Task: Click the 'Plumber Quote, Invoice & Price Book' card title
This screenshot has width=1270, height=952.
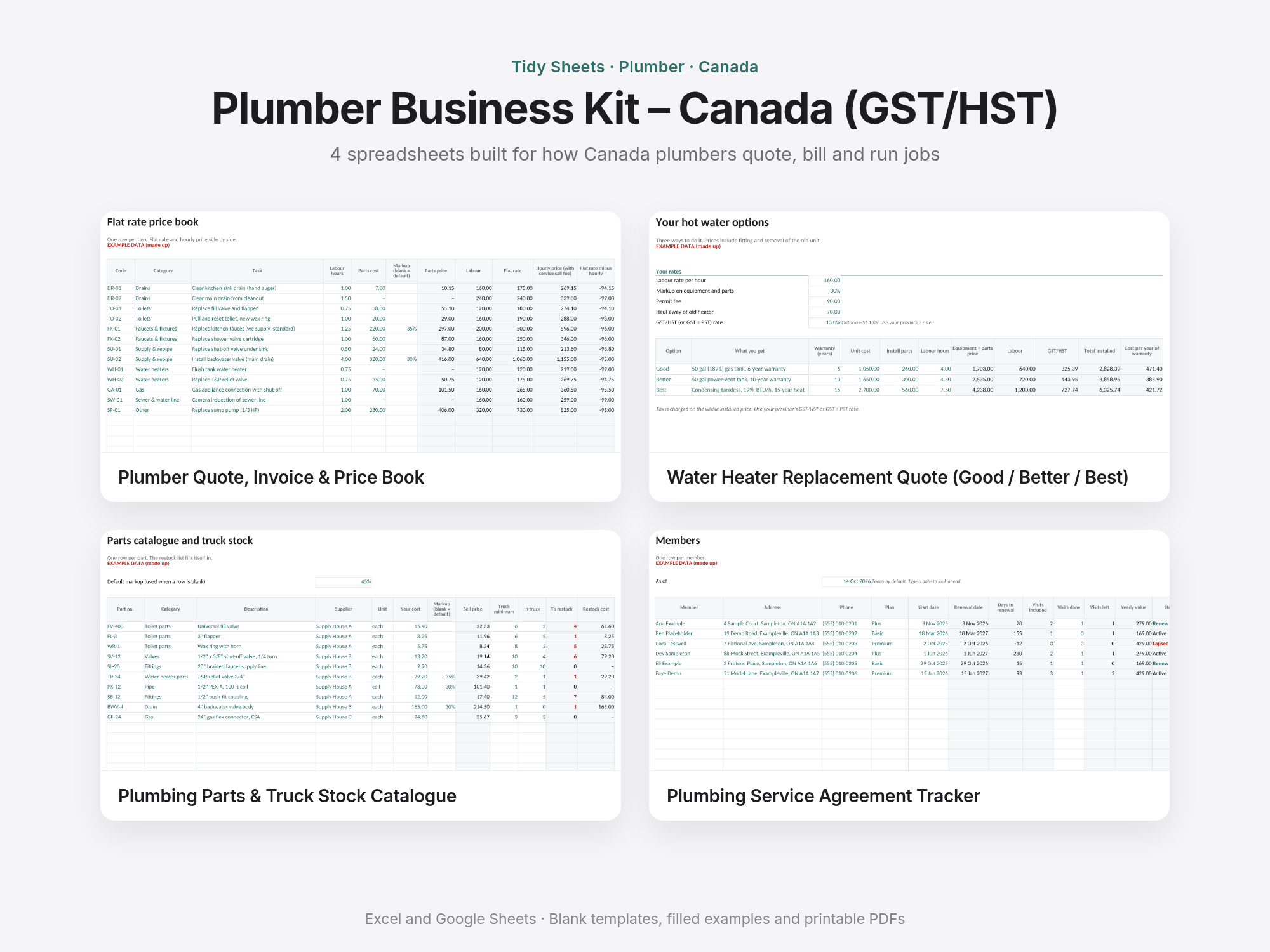Action: [x=271, y=477]
